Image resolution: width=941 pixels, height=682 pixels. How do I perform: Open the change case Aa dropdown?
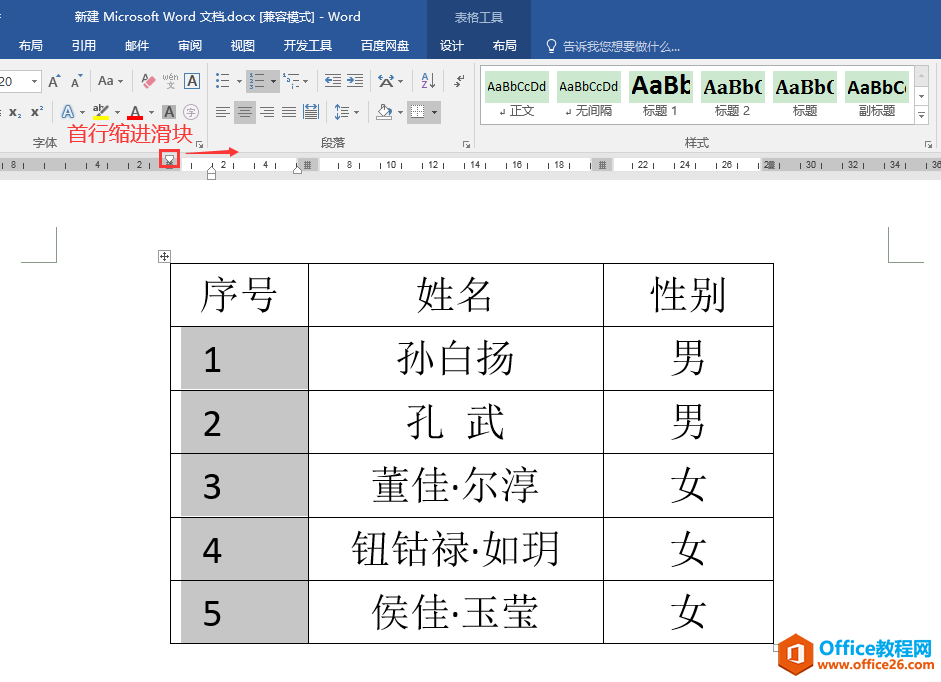110,81
